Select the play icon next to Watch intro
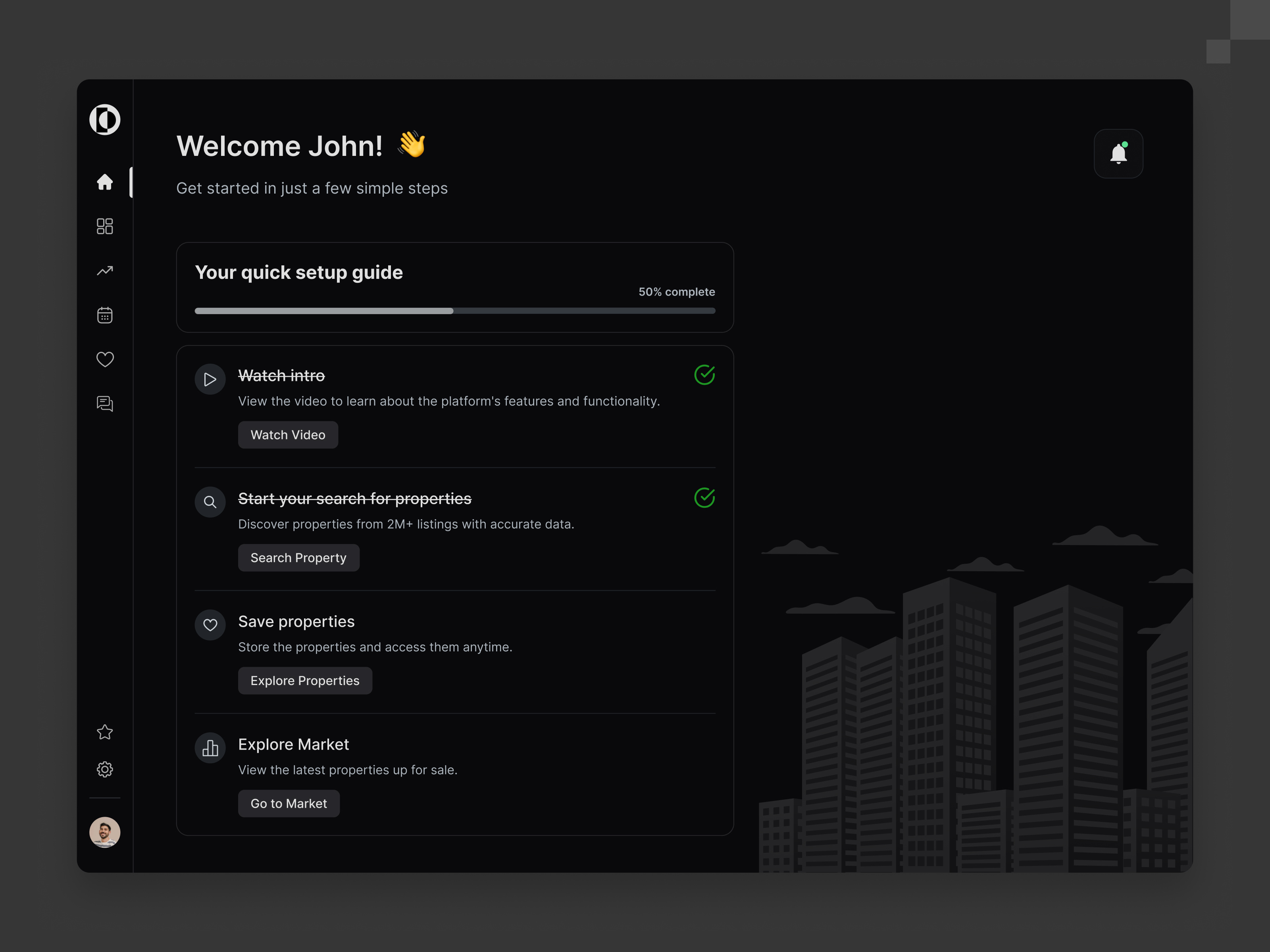This screenshot has height=952, width=1270. pos(210,379)
